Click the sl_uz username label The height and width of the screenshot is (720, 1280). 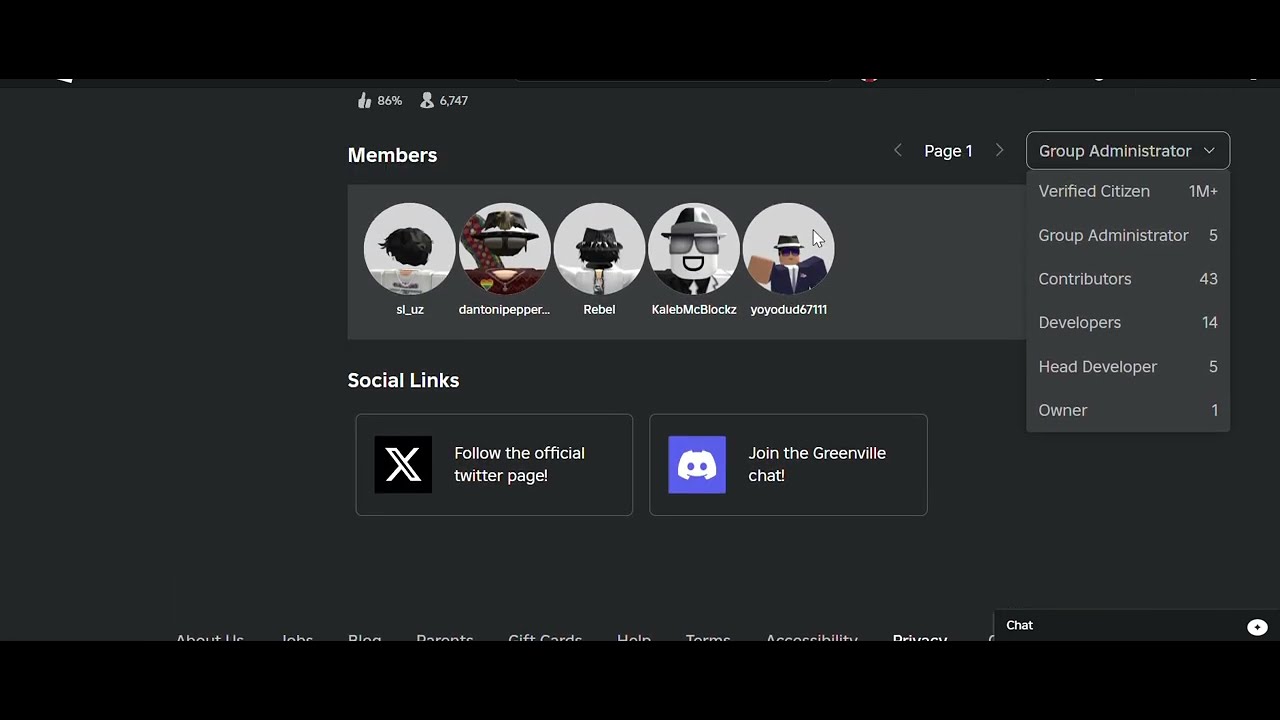point(410,310)
